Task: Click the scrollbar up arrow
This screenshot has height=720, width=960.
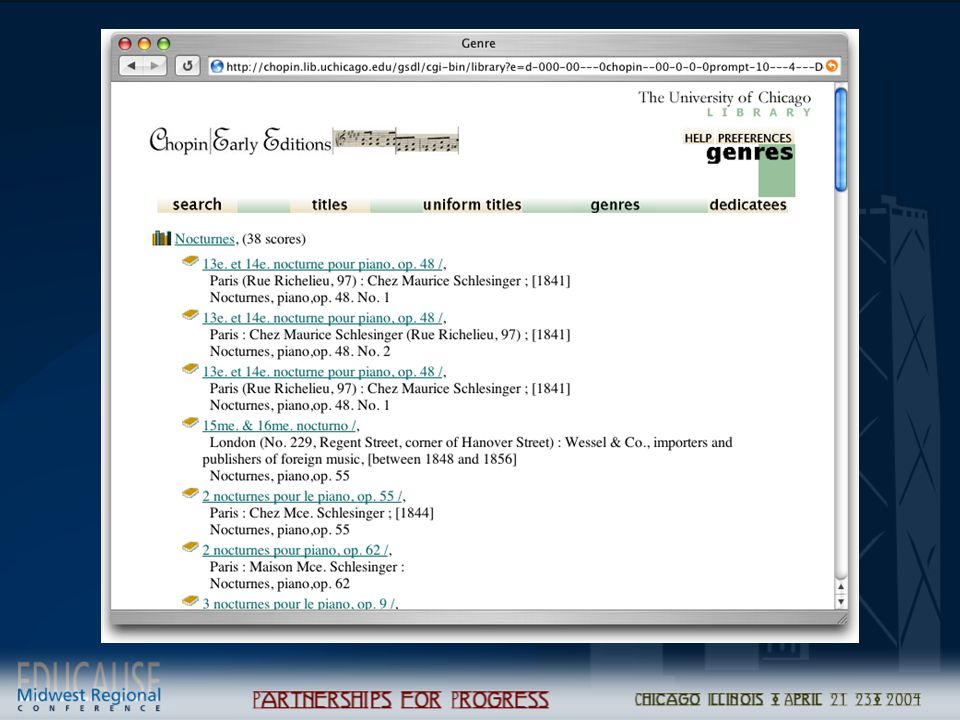Action: coord(841,587)
